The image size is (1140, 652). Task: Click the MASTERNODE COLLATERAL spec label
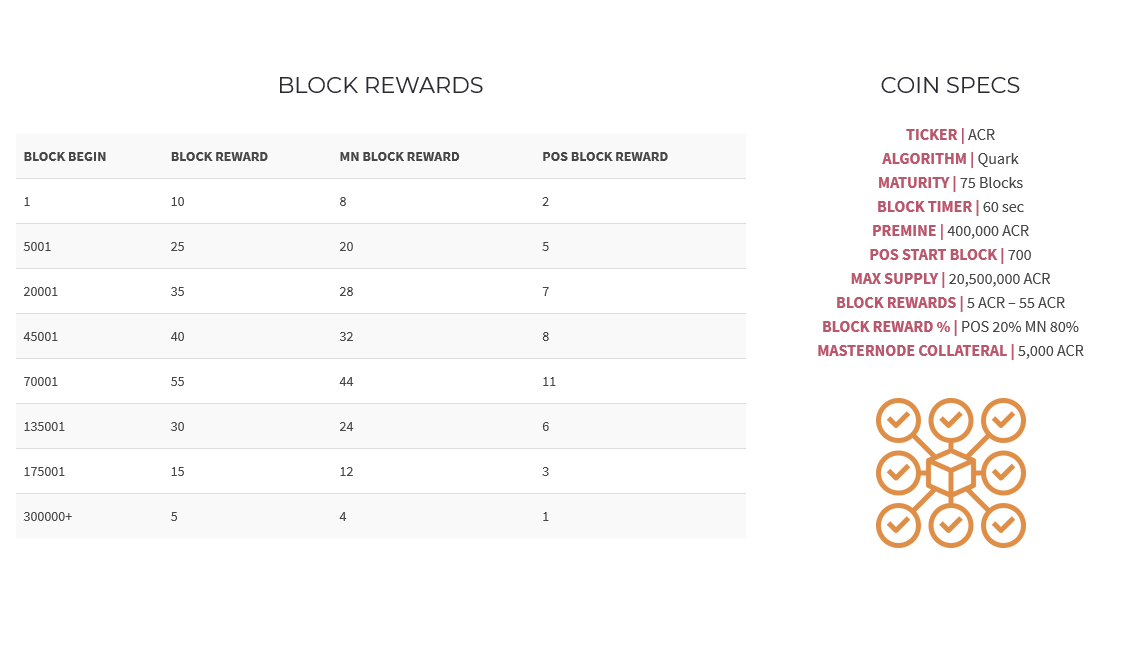[x=912, y=351]
